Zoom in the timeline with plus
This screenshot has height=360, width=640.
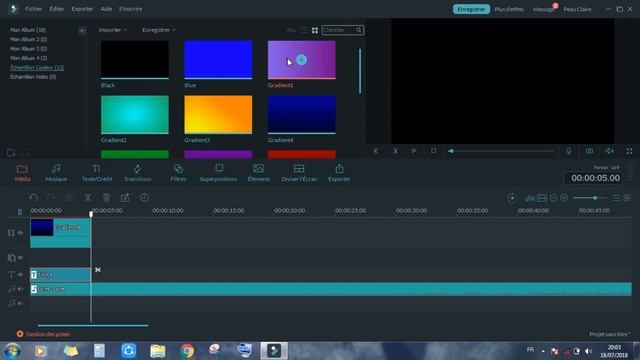click(x=564, y=198)
